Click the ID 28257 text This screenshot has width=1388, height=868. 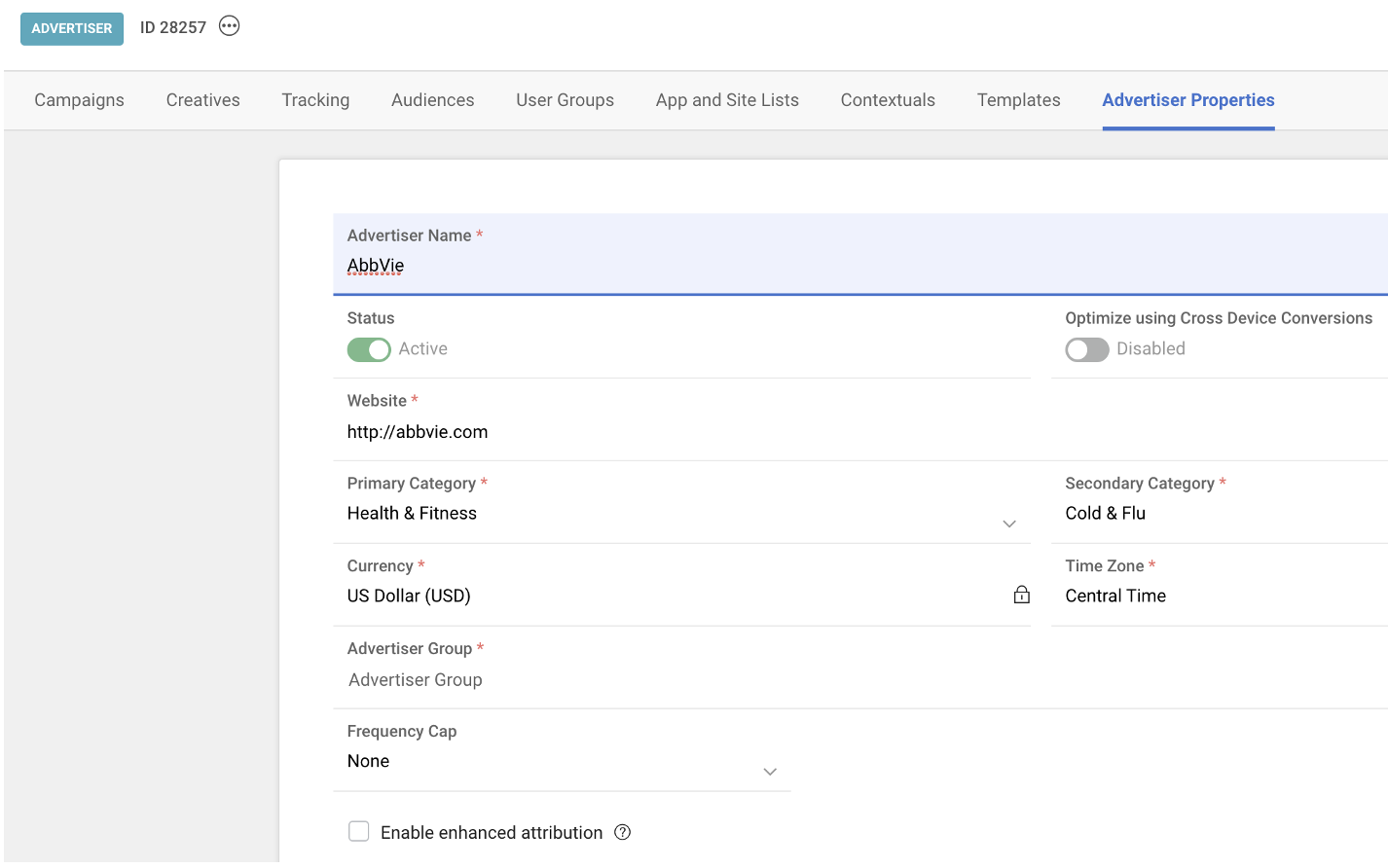tap(173, 27)
